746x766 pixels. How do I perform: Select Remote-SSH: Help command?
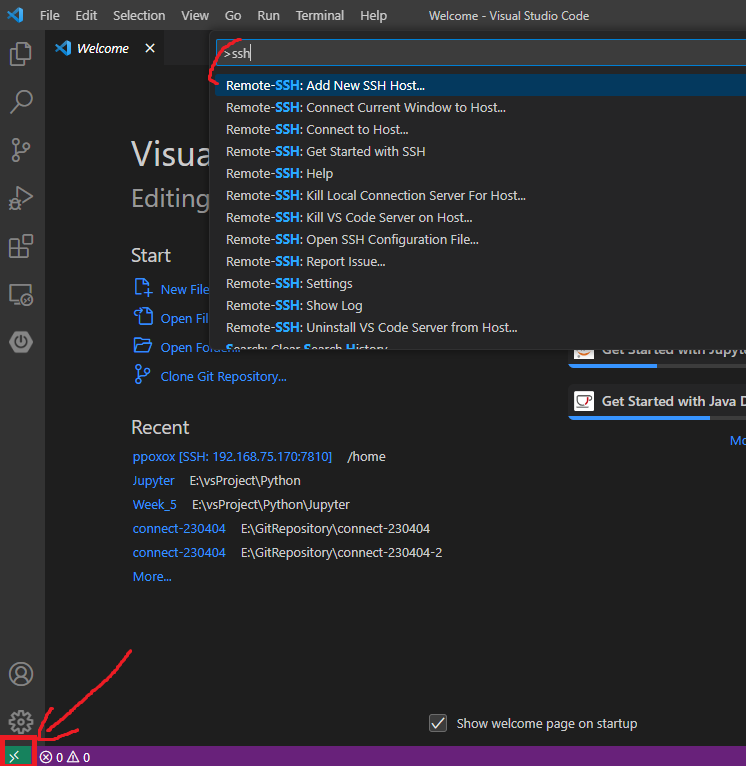481,173
